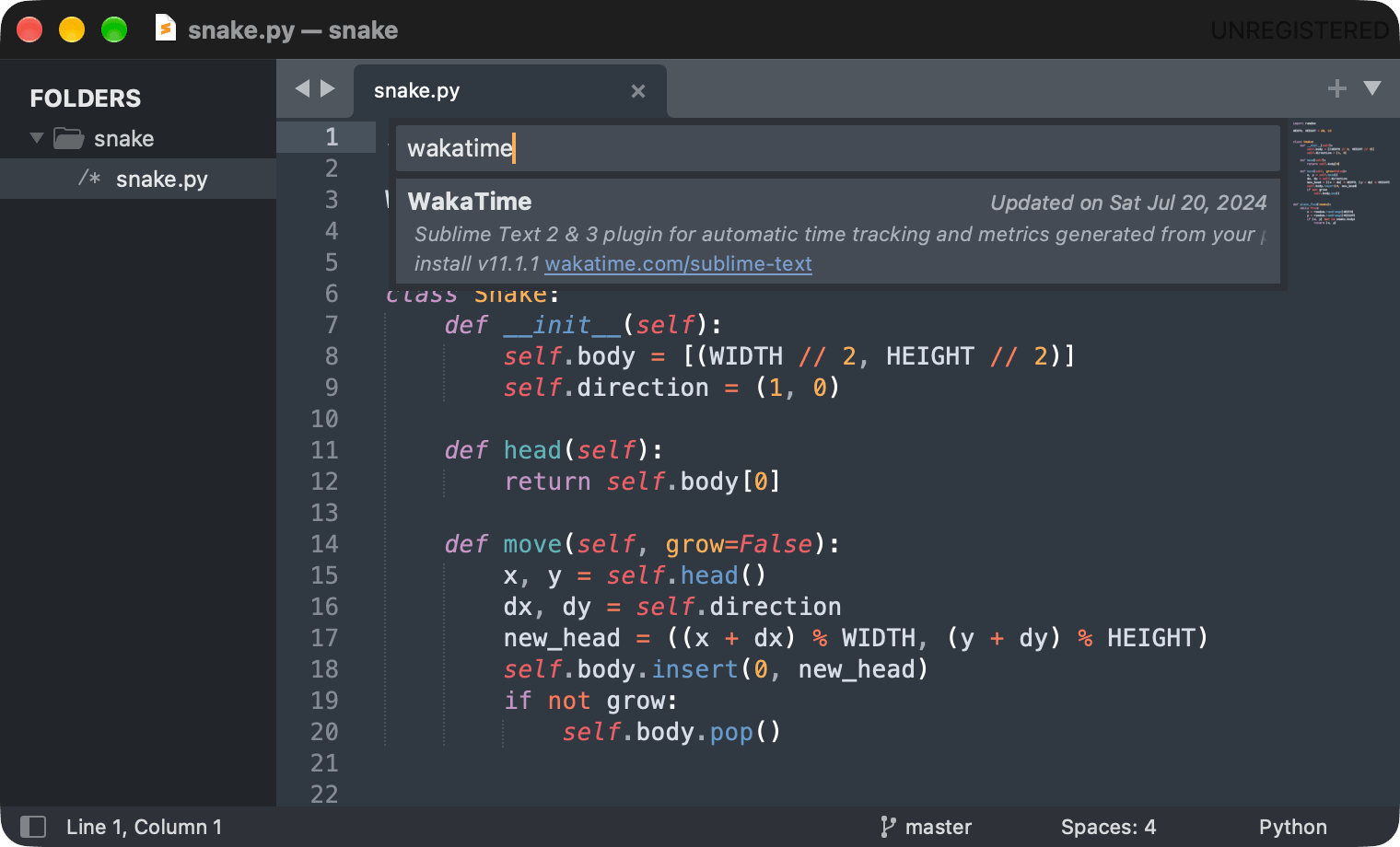The width and height of the screenshot is (1400, 847).
Task: Click line number 14 in the gutter
Action: point(324,543)
